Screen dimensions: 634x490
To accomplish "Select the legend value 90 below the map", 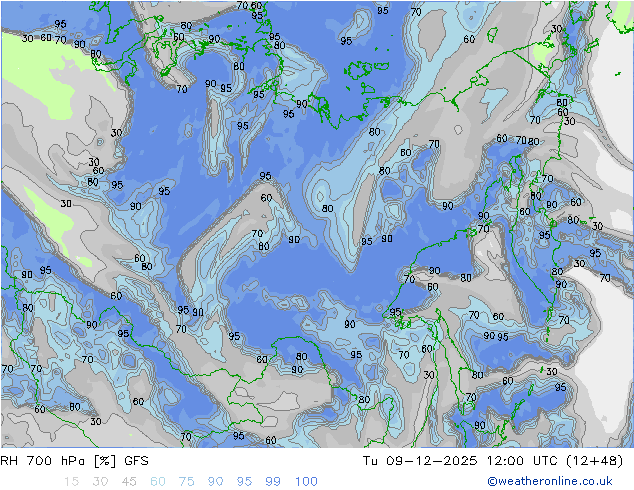I will coord(215,481).
